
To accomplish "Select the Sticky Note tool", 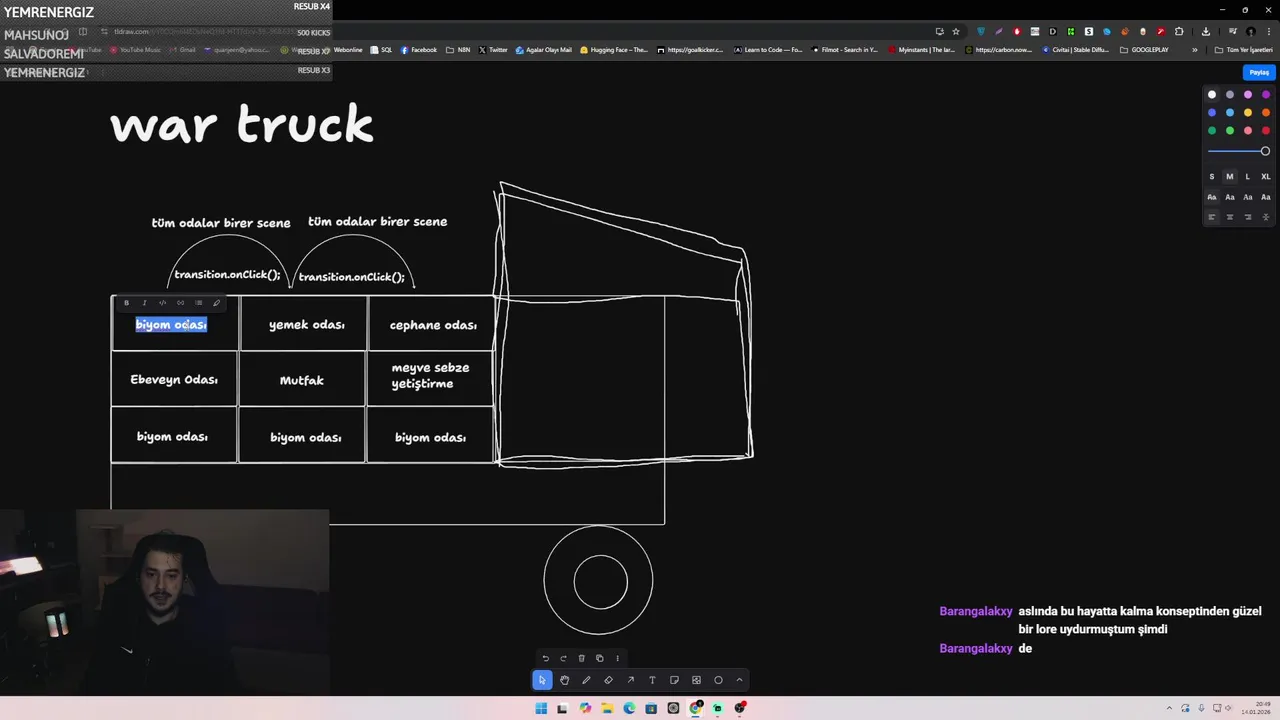I will tap(674, 680).
